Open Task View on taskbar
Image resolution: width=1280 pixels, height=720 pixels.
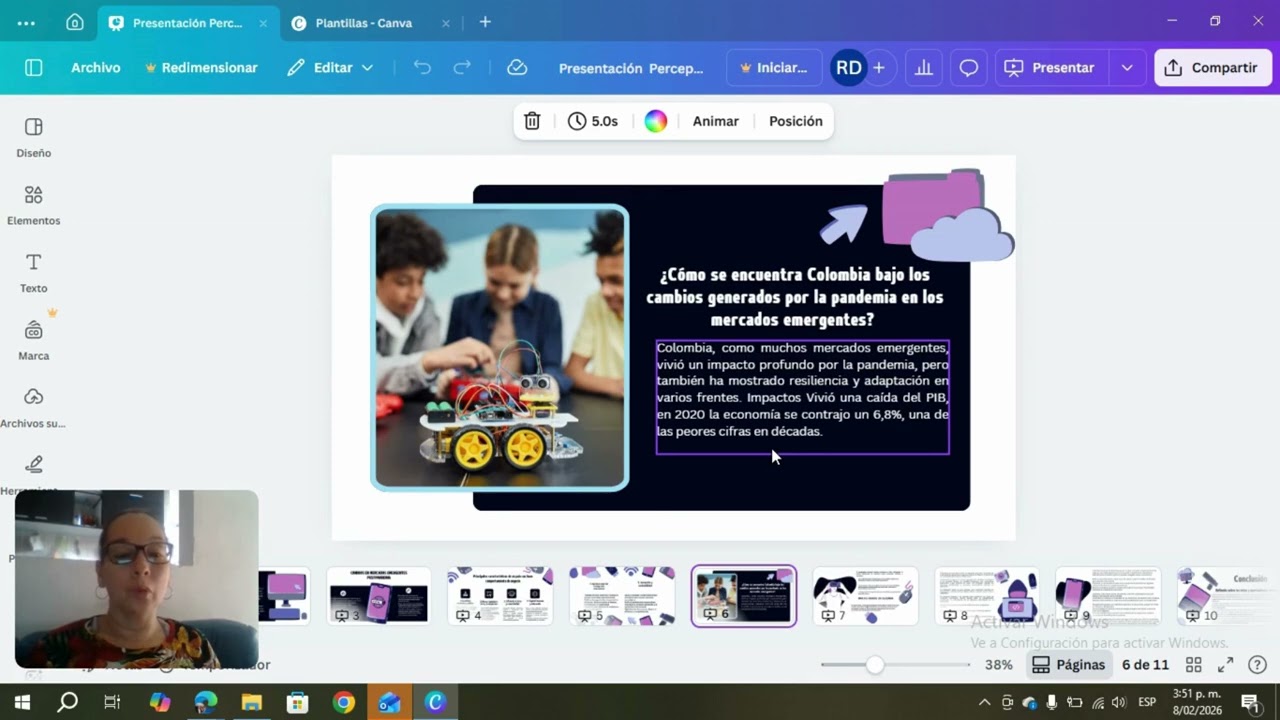[112, 702]
